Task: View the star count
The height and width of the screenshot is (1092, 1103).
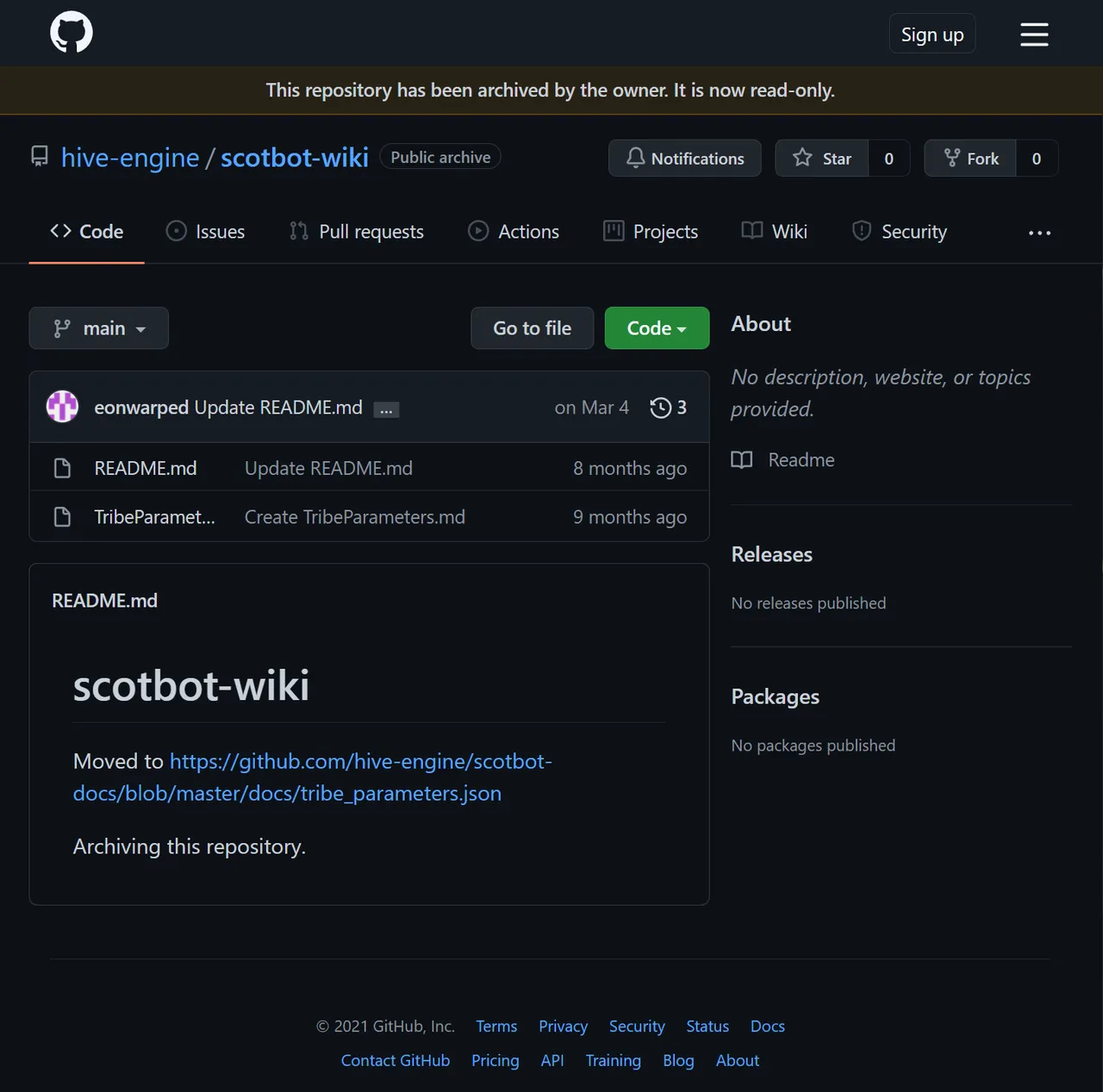Action: (889, 159)
